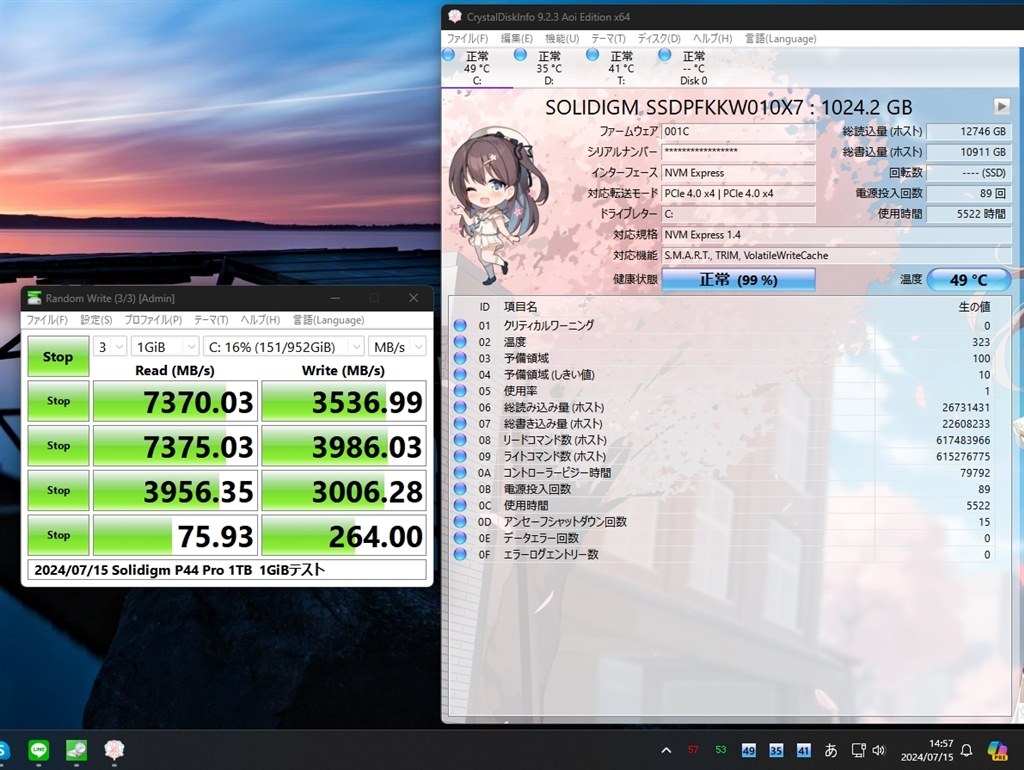Click the masked serial number field
The height and width of the screenshot is (770, 1024).
pyautogui.click(x=739, y=152)
